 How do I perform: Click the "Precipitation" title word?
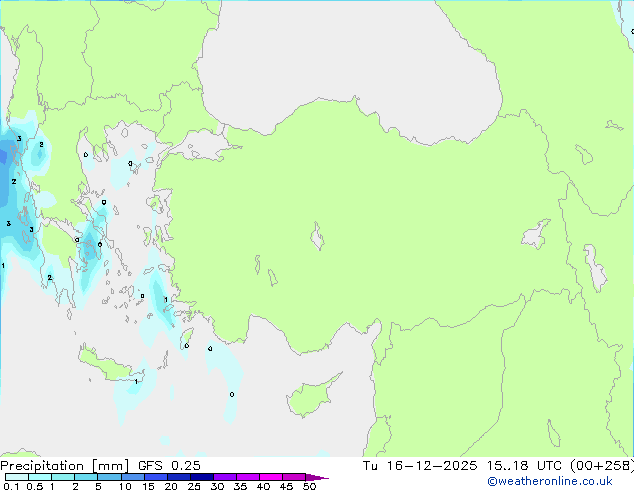42,466
